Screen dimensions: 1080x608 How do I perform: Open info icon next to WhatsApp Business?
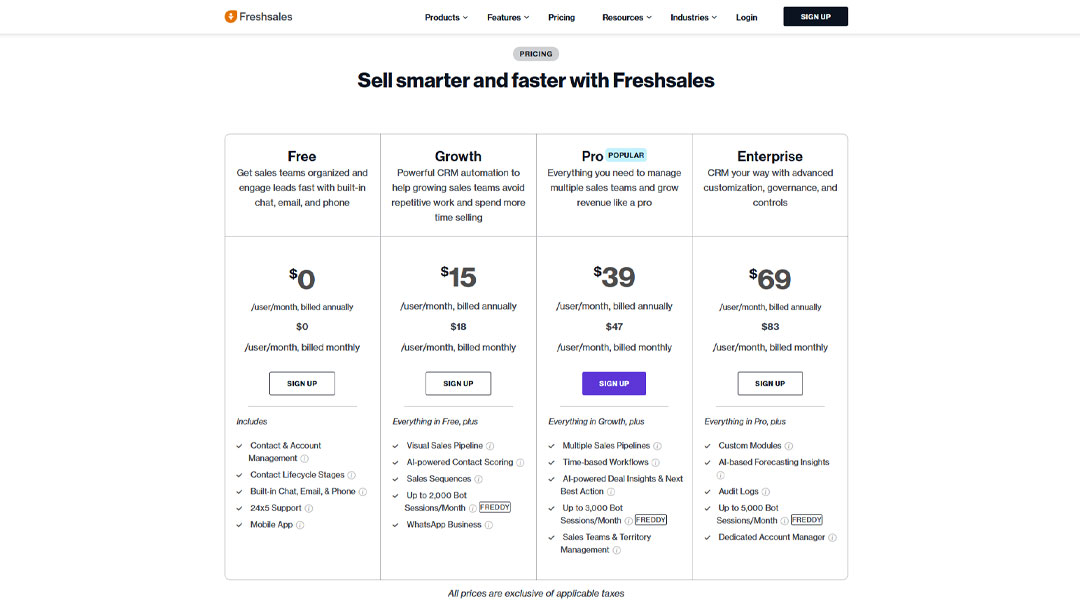(488, 525)
